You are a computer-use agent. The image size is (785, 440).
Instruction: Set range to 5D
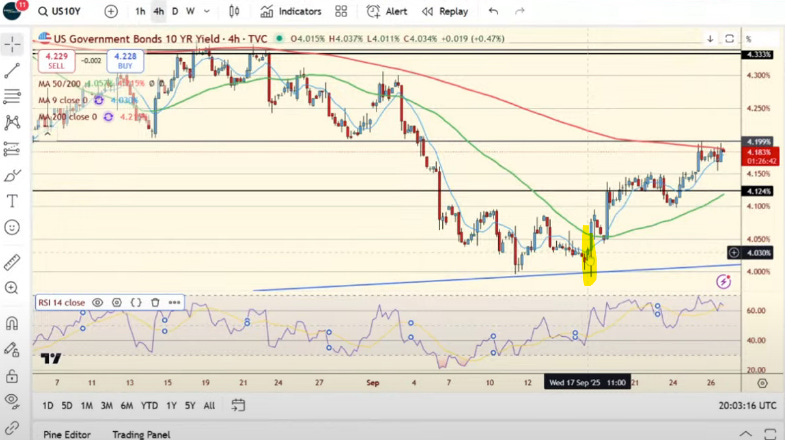coord(67,405)
